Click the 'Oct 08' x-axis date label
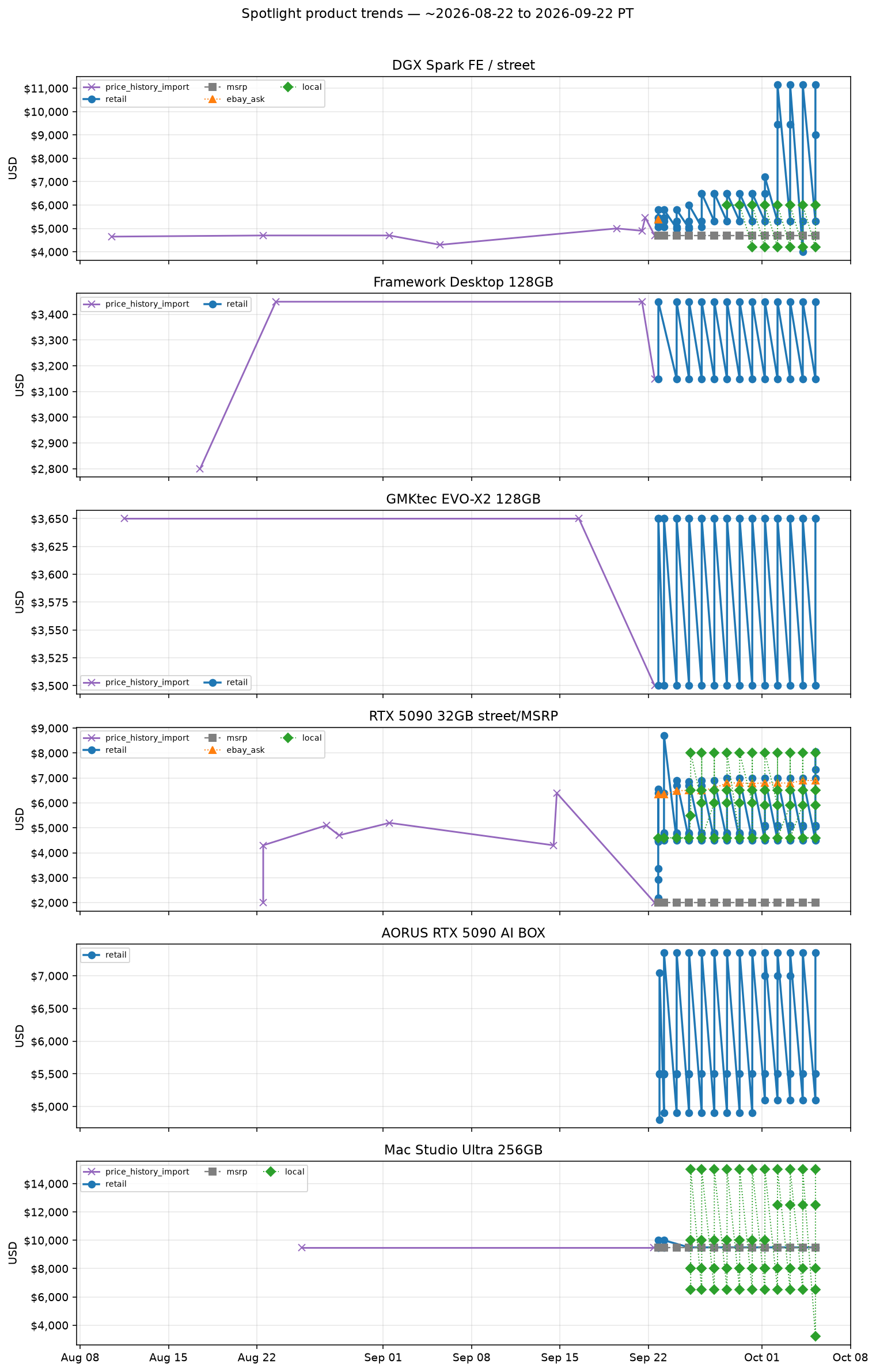This screenshot has width=876, height=1372. (x=850, y=1358)
